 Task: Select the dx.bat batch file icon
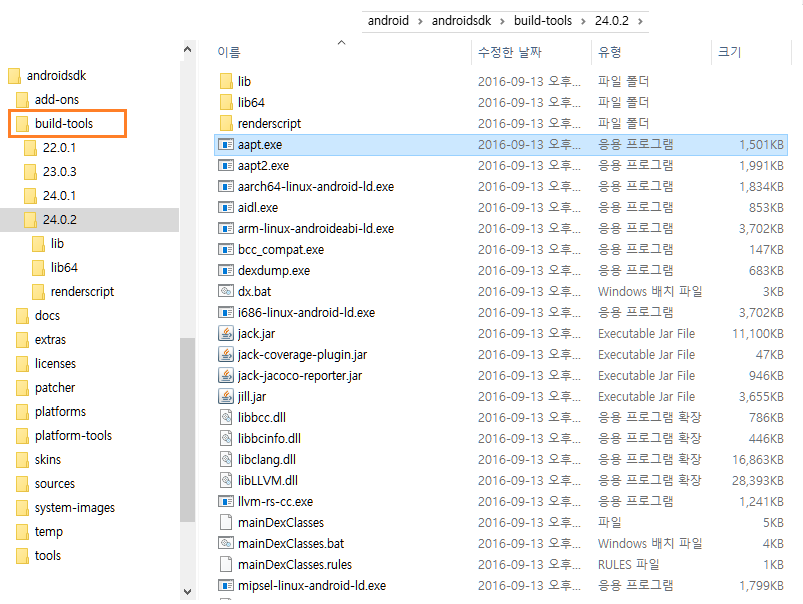click(227, 291)
